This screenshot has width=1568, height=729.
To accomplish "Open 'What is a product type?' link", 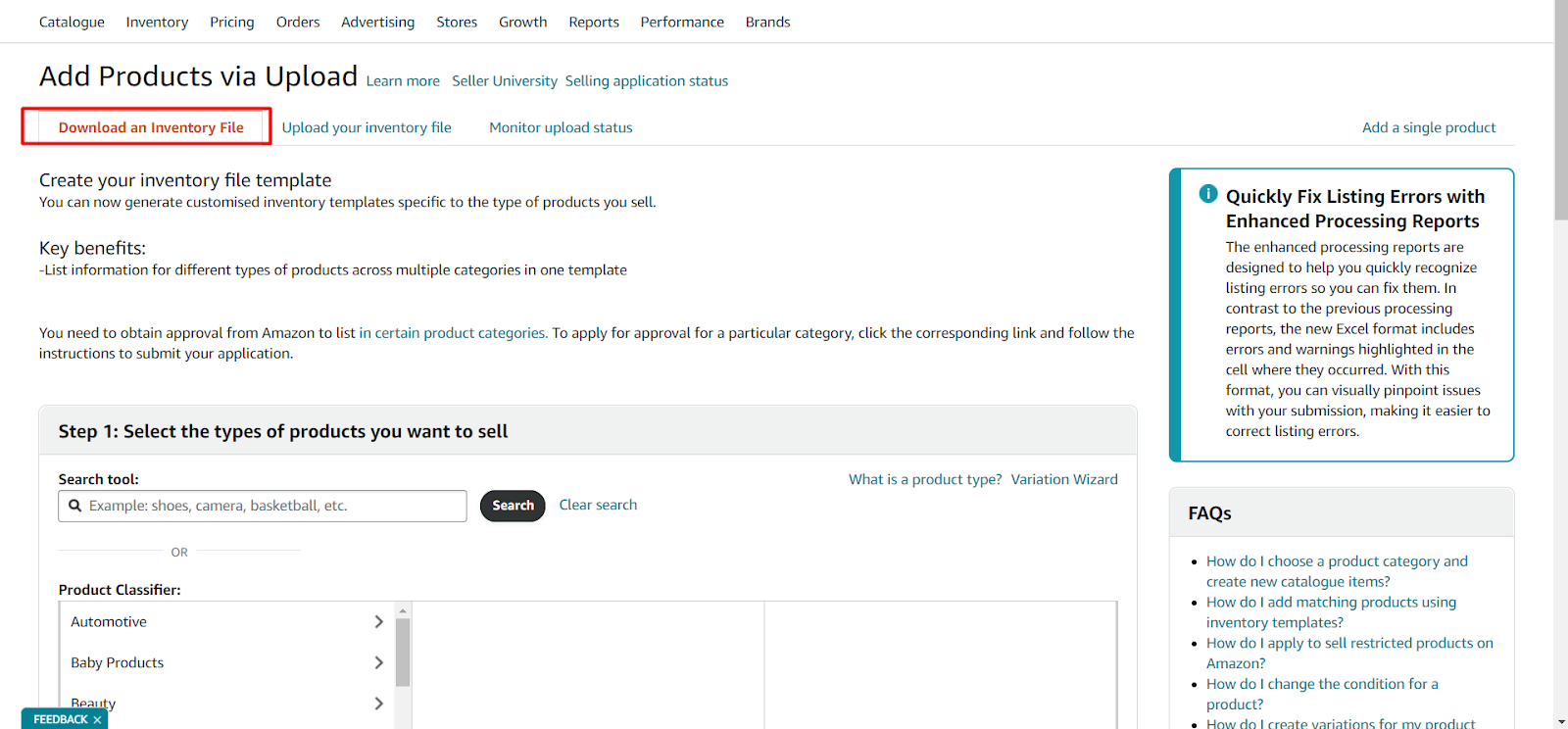I will pyautogui.click(x=925, y=479).
